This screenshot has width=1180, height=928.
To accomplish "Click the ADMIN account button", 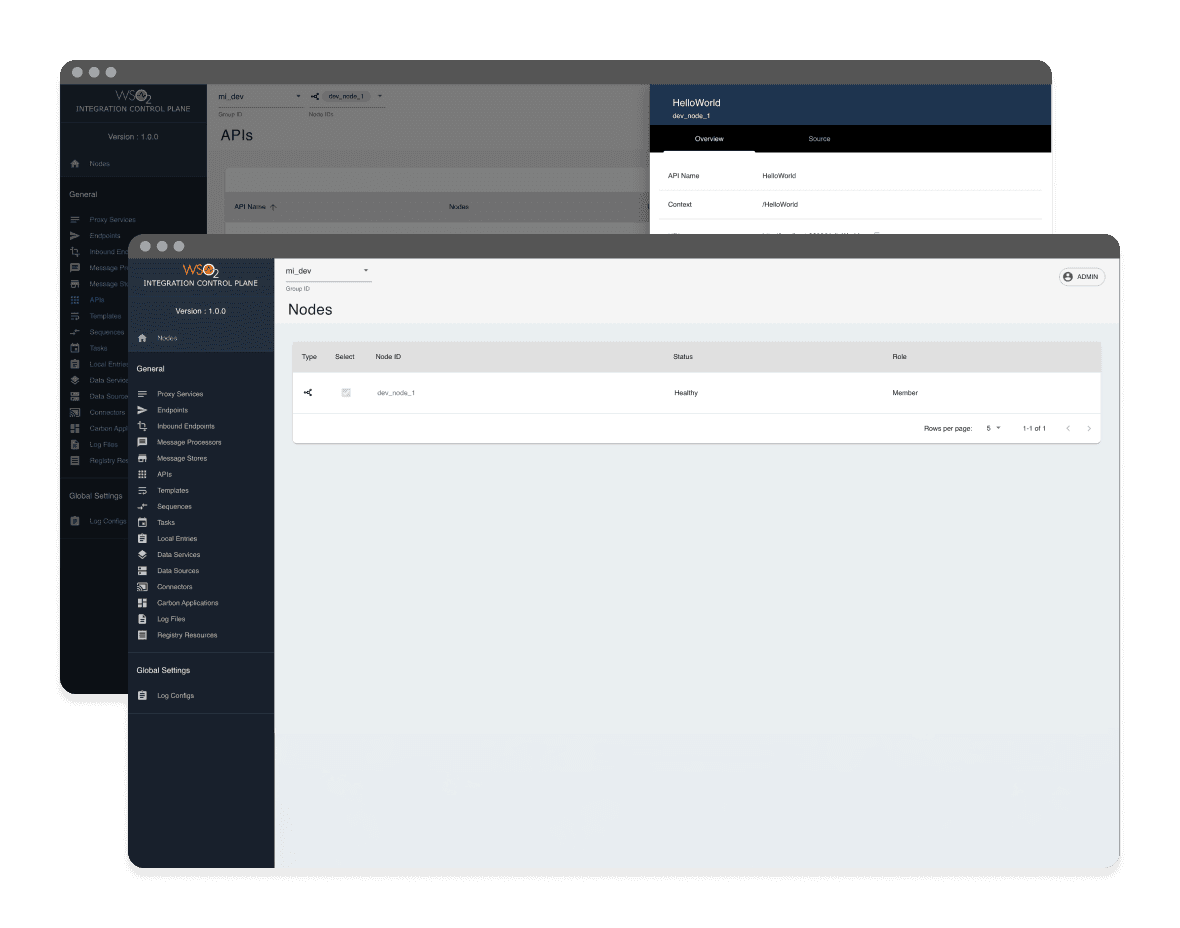I will click(1081, 277).
